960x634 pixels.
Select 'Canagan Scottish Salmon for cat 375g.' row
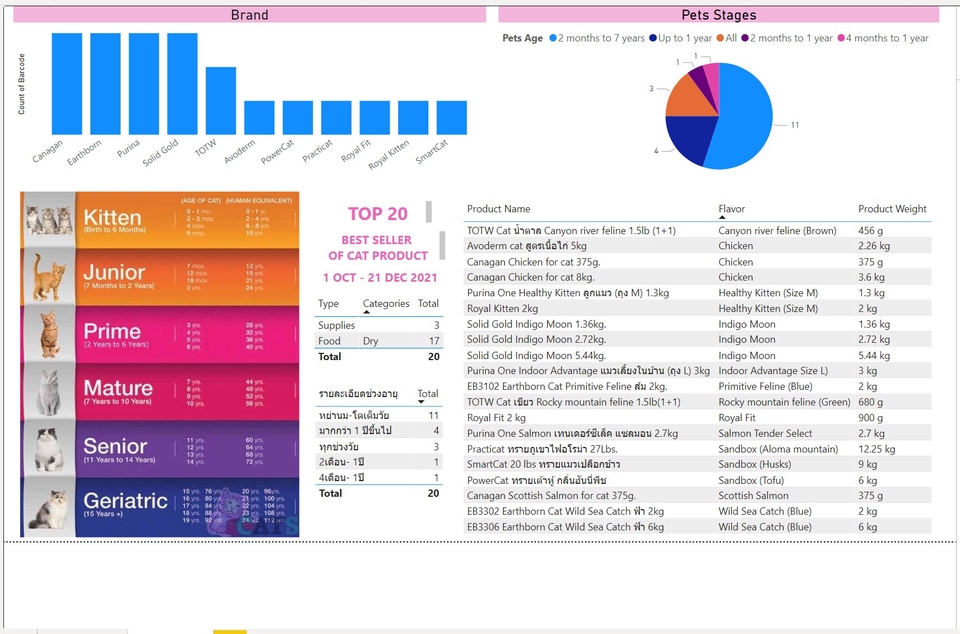point(697,496)
